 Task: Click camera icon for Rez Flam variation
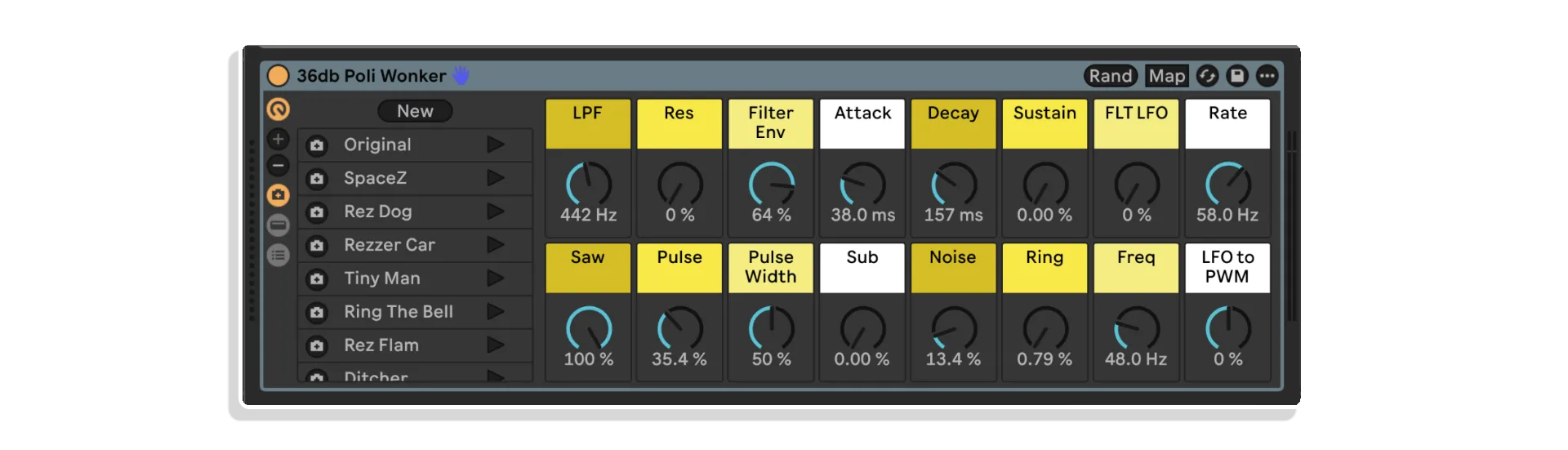point(317,346)
